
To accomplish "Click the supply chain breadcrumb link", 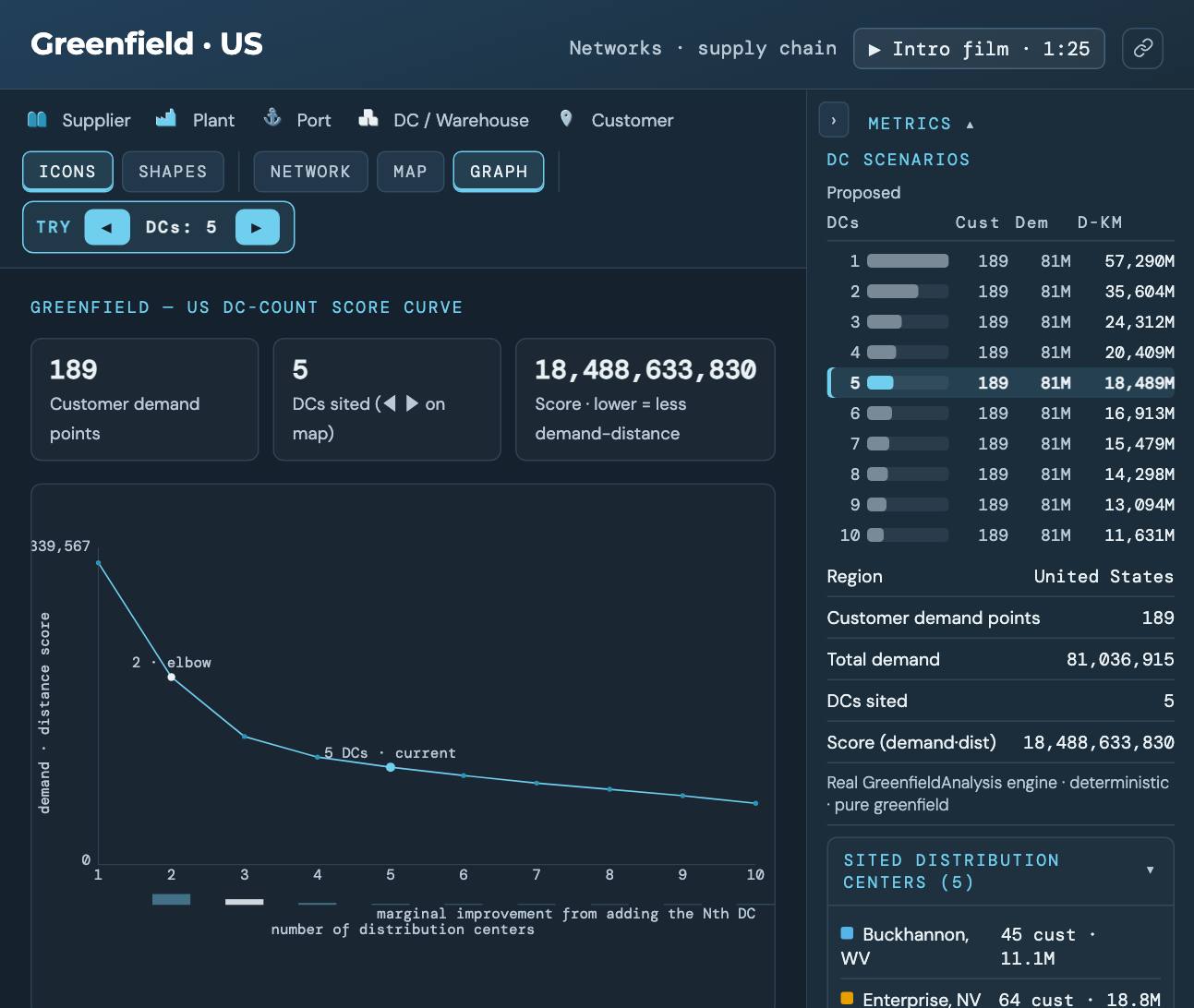I will (766, 48).
